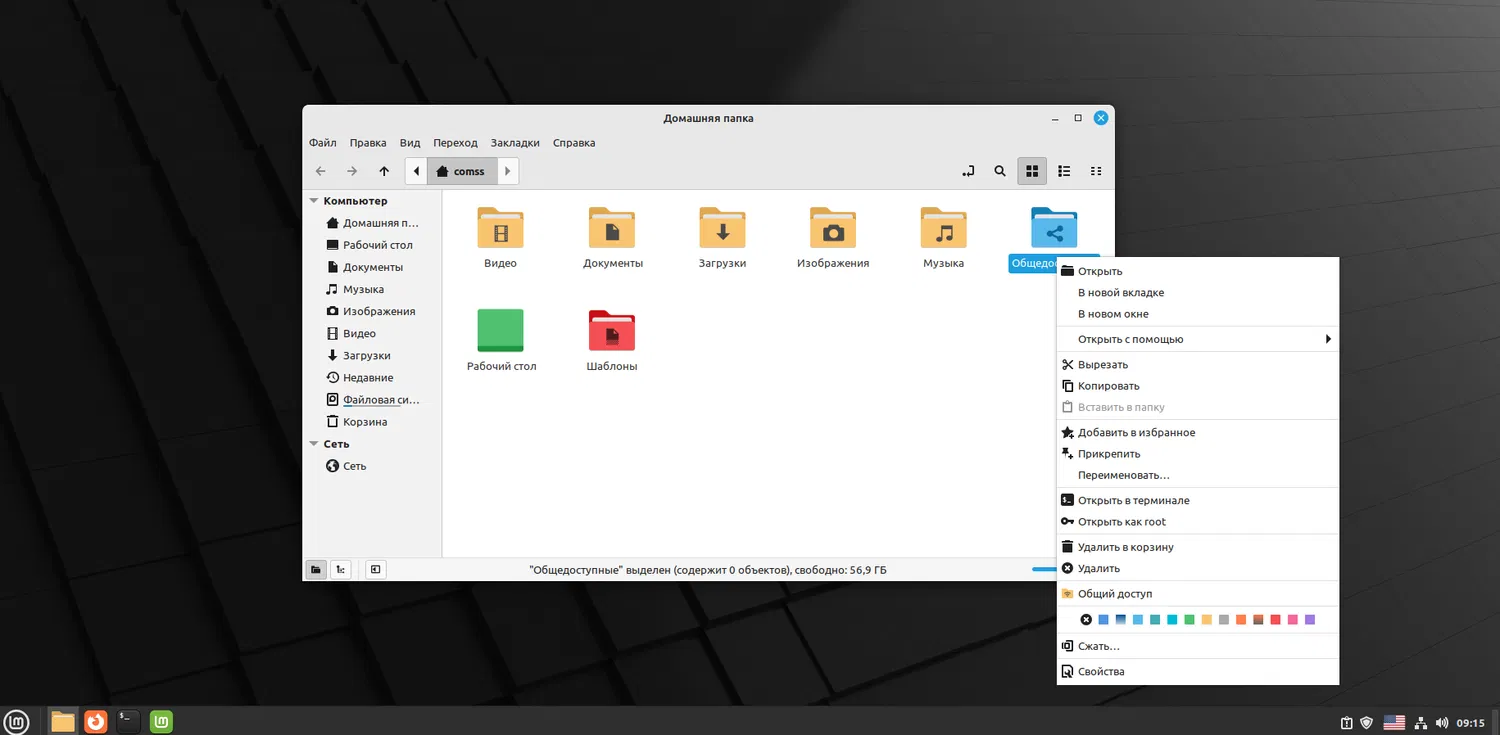Remove the folder color with the X icon
1500x735 pixels.
[x=1086, y=620]
